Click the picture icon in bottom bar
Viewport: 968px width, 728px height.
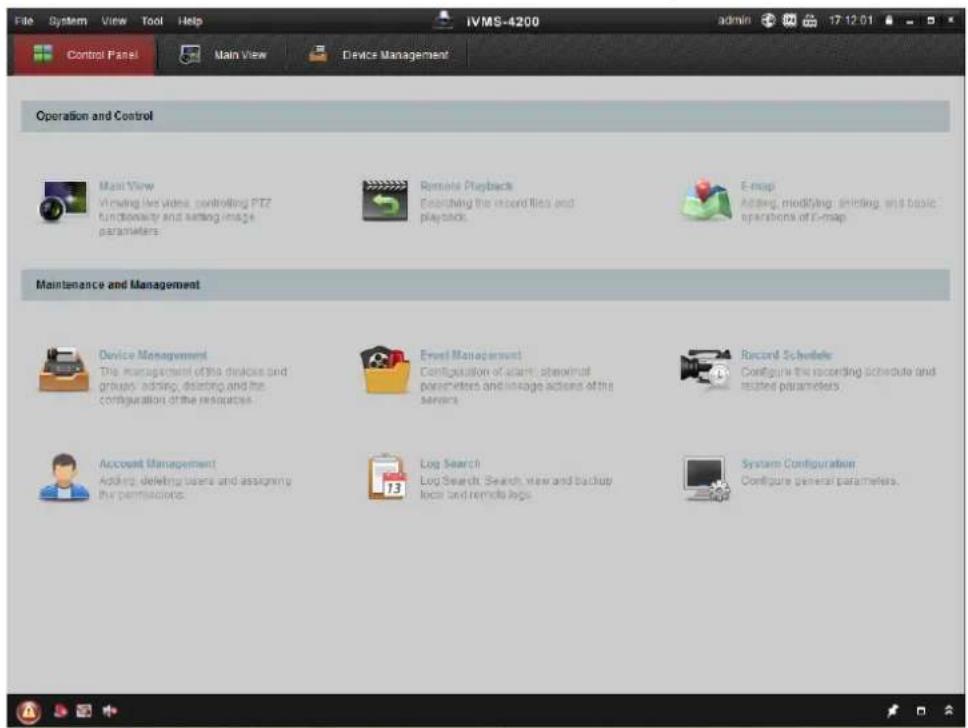[84, 711]
